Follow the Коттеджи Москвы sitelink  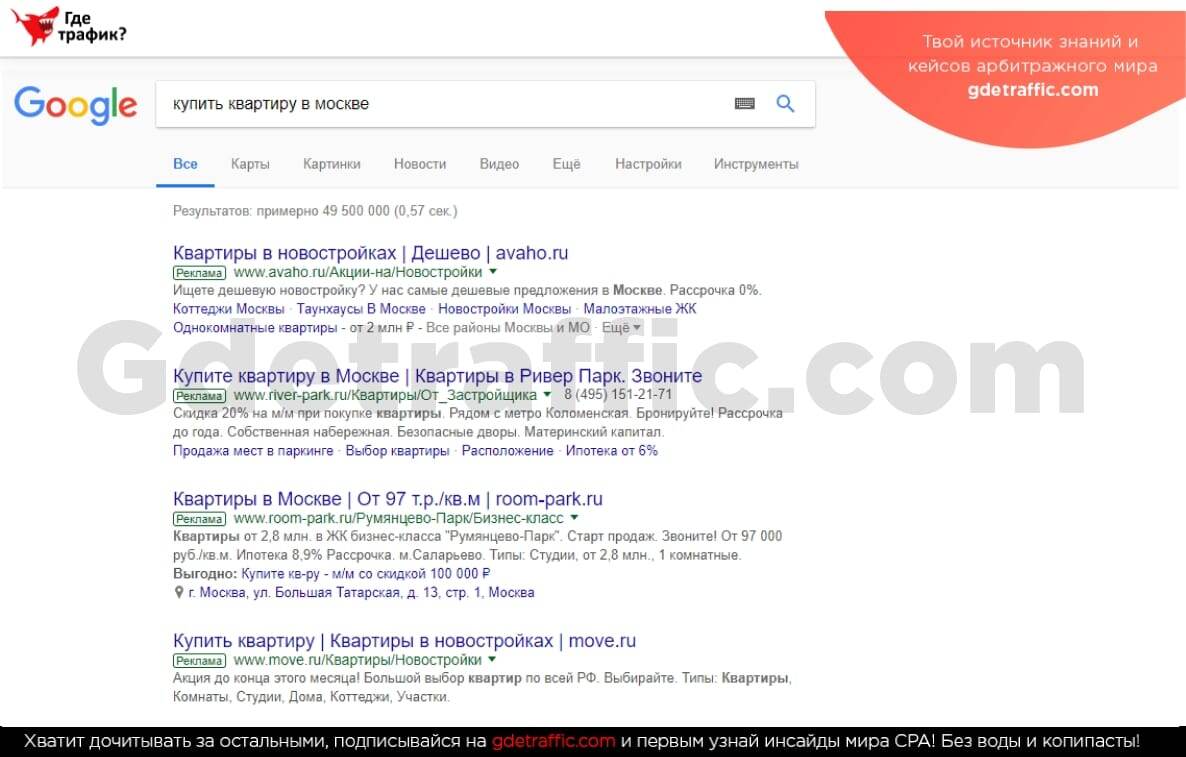228,309
